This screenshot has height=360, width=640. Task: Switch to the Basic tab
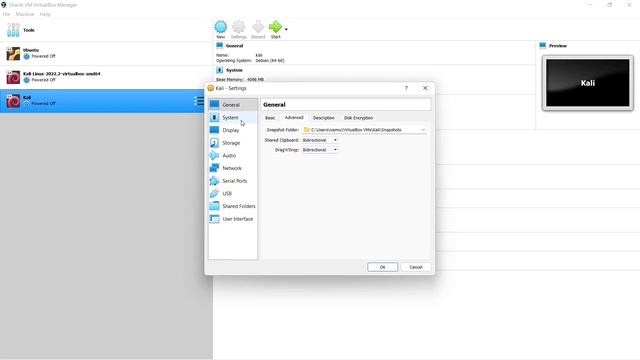coord(270,118)
